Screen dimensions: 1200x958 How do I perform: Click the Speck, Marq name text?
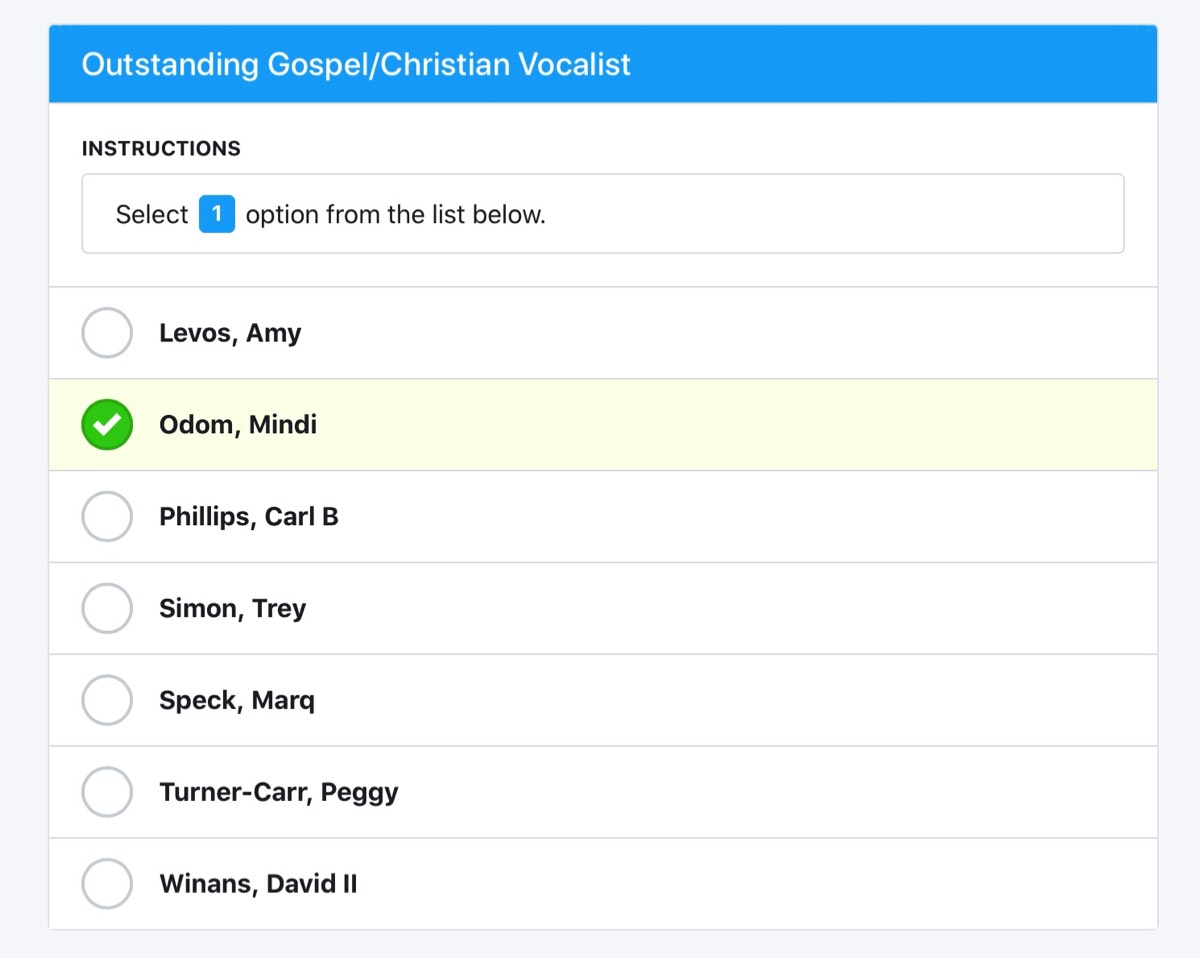(237, 700)
